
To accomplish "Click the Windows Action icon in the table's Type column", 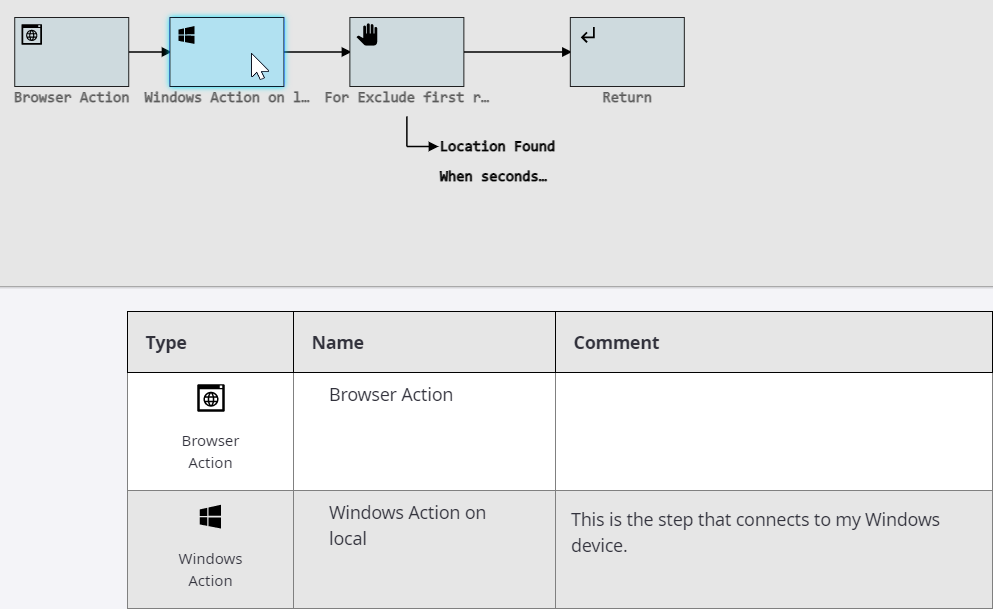I will 211,516.
